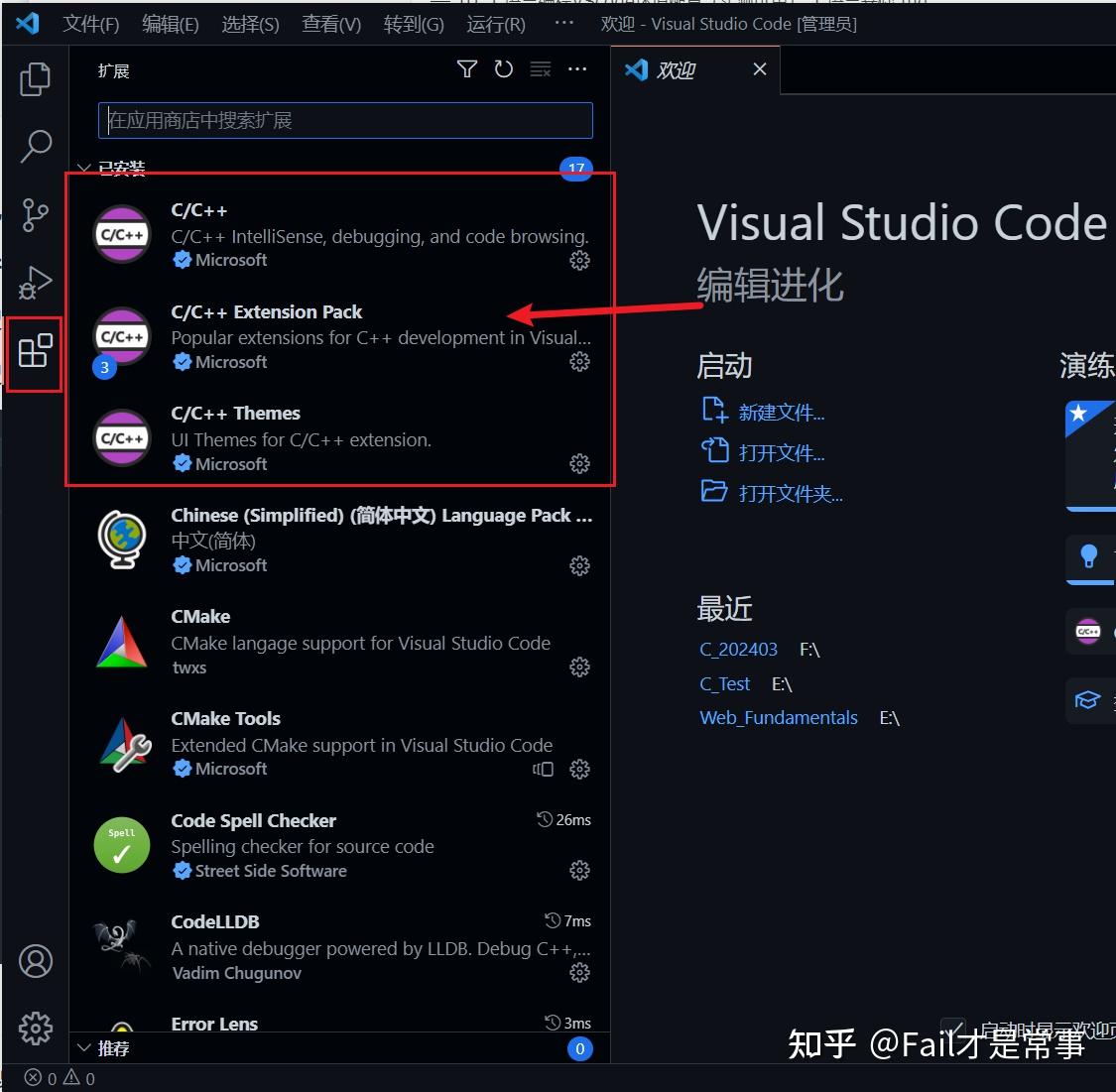Click the Filter Extensions icon
The image size is (1116, 1092).
(x=466, y=69)
